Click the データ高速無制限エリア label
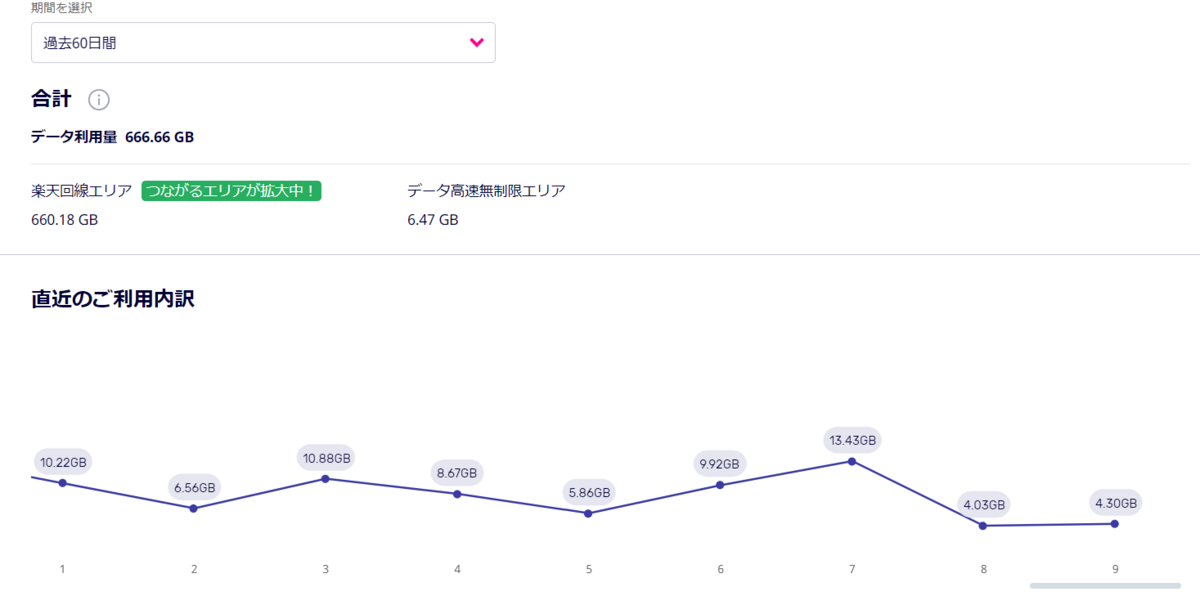1200x605 pixels. point(486,191)
